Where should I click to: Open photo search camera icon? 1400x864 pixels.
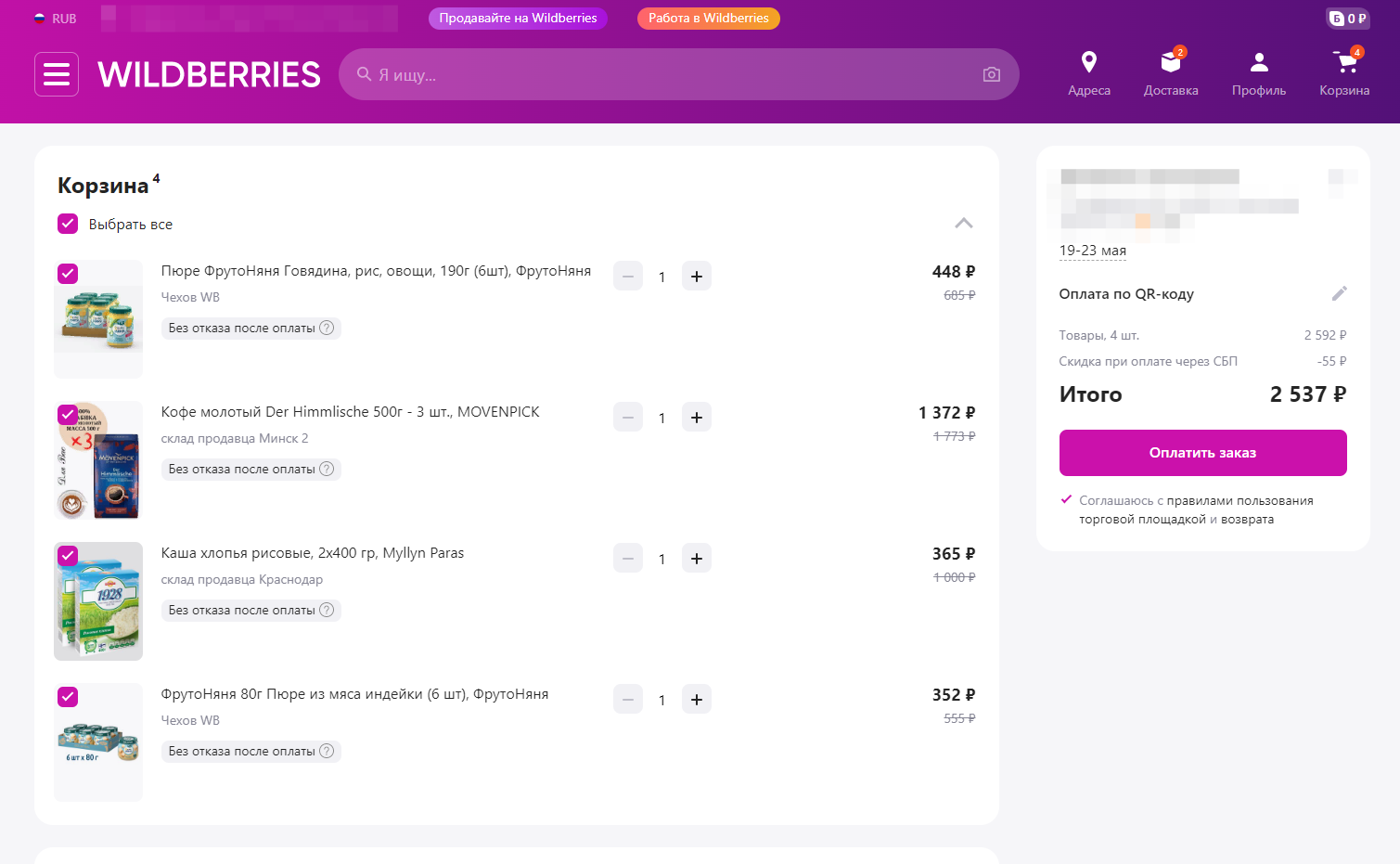click(992, 74)
